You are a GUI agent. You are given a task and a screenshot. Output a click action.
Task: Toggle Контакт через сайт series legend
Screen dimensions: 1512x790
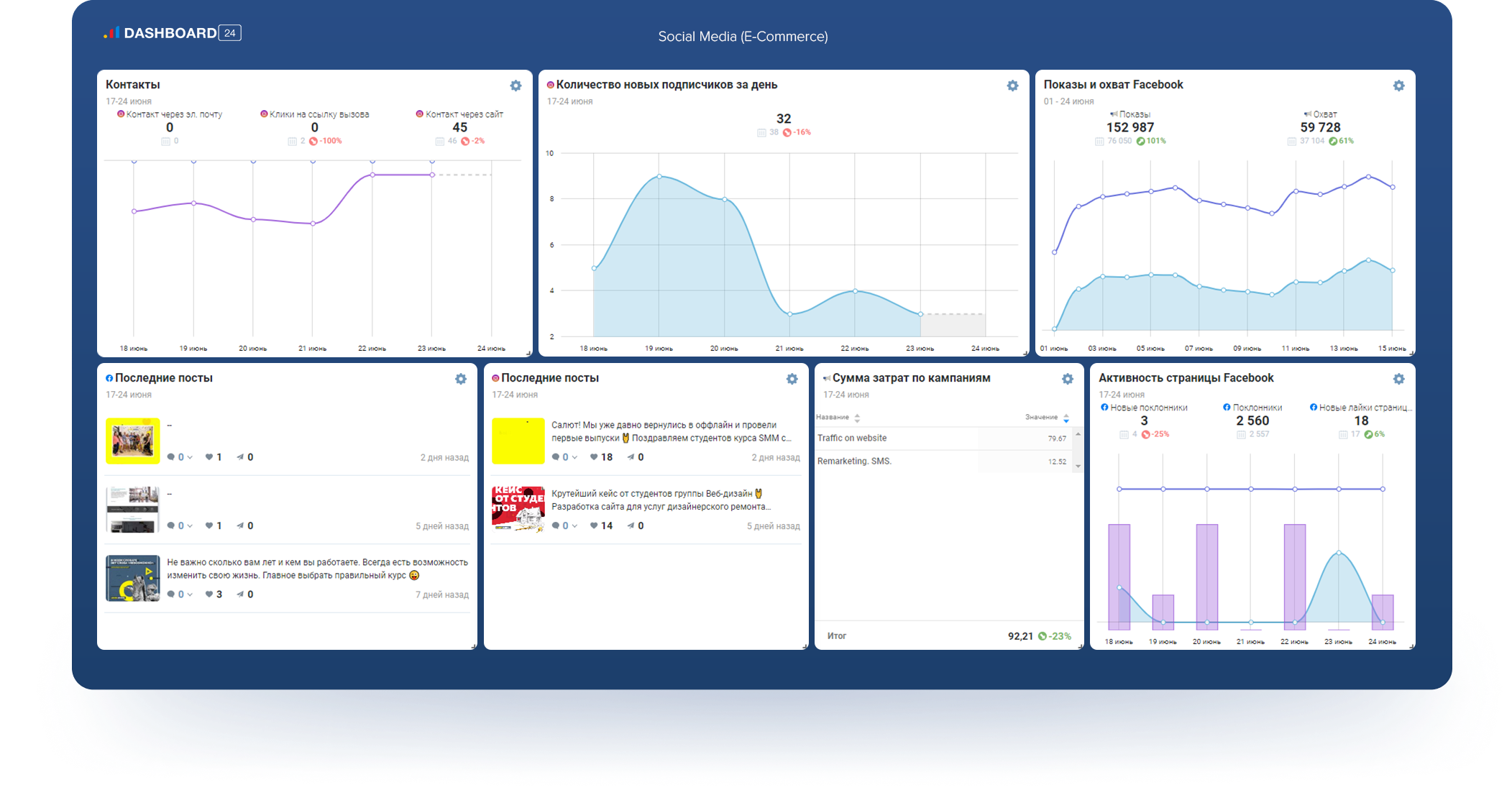(x=460, y=114)
